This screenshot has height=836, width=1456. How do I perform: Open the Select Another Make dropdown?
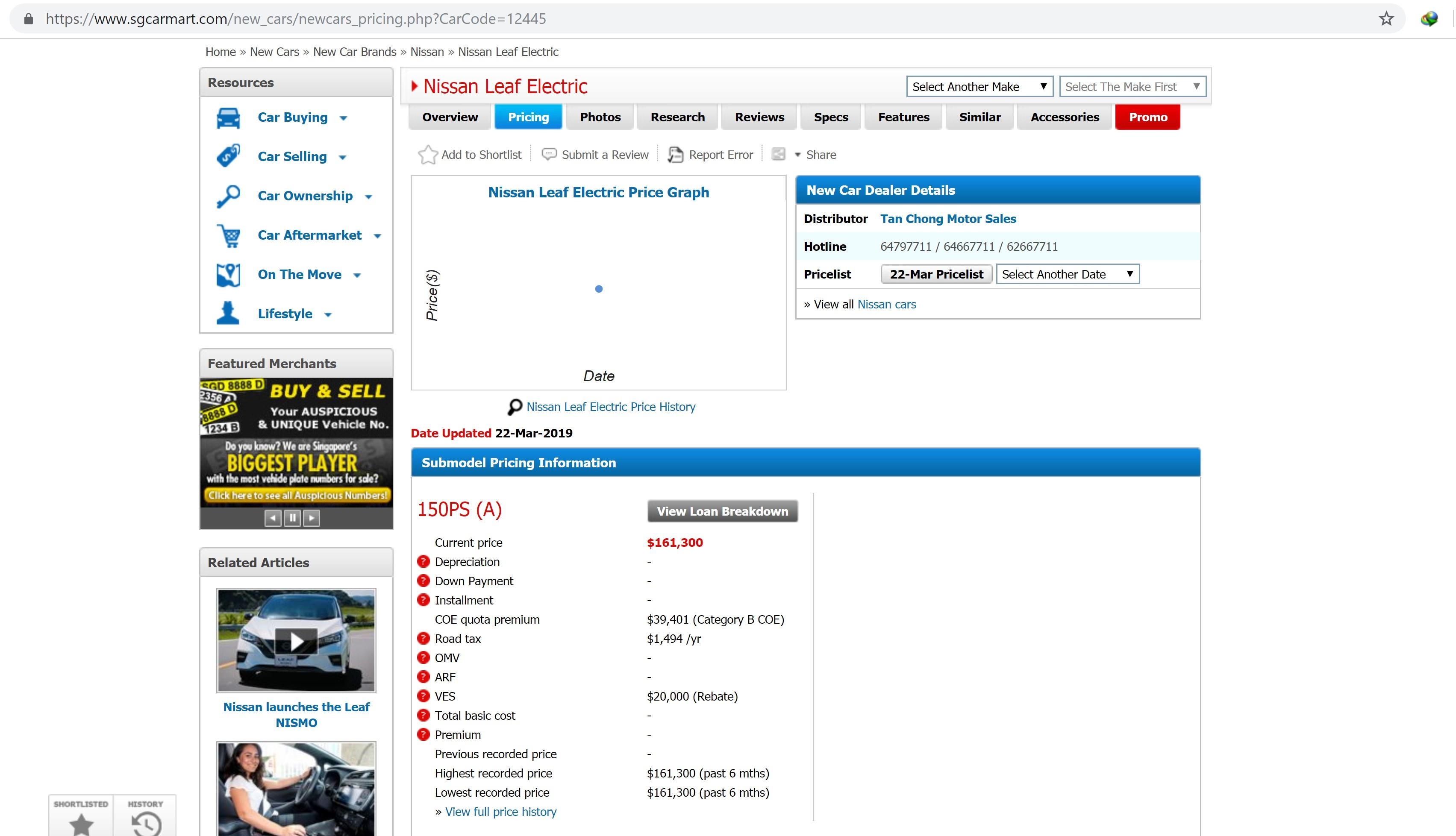[x=979, y=87]
